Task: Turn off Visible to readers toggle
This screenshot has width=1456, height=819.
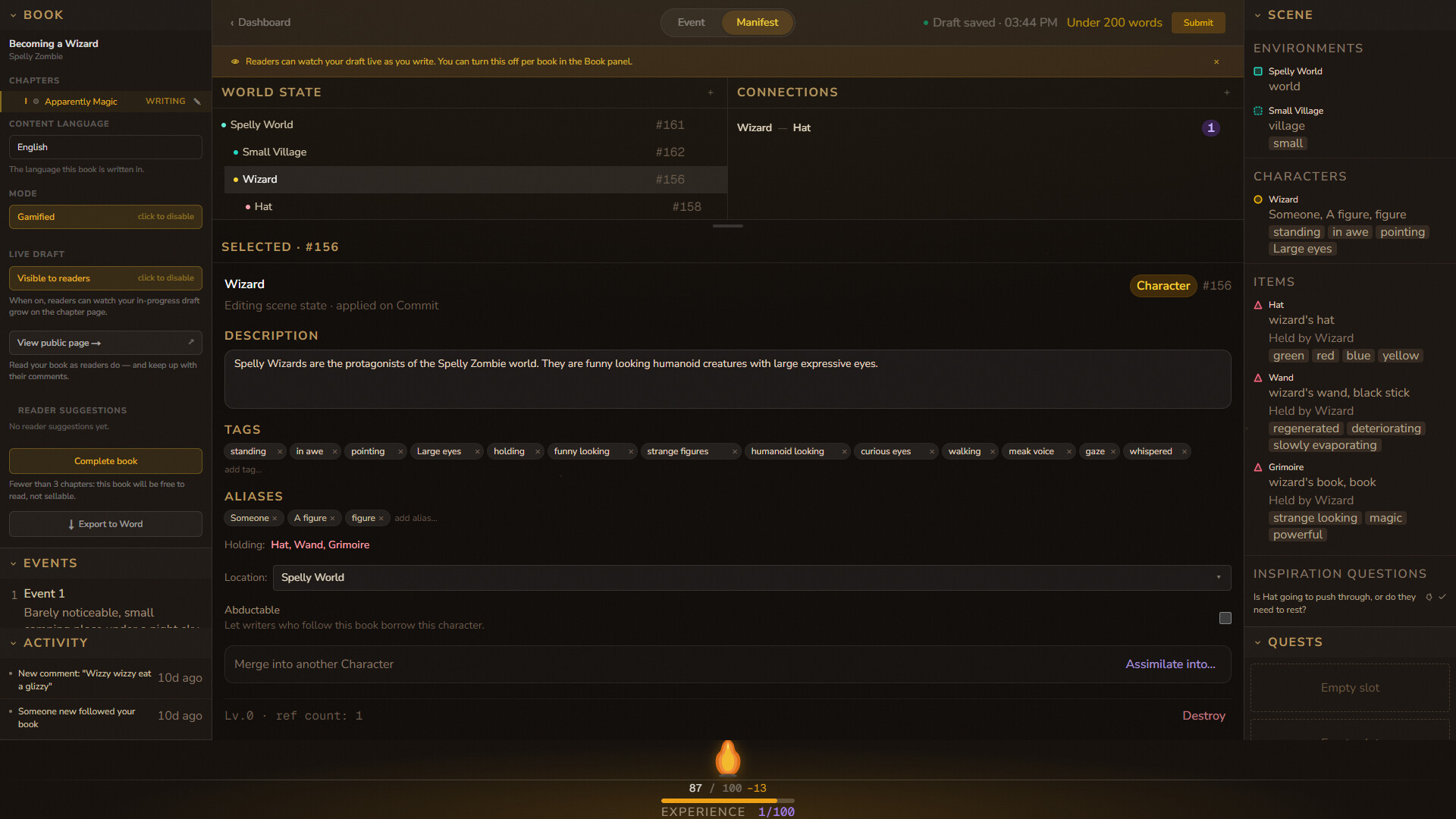Action: pos(105,278)
